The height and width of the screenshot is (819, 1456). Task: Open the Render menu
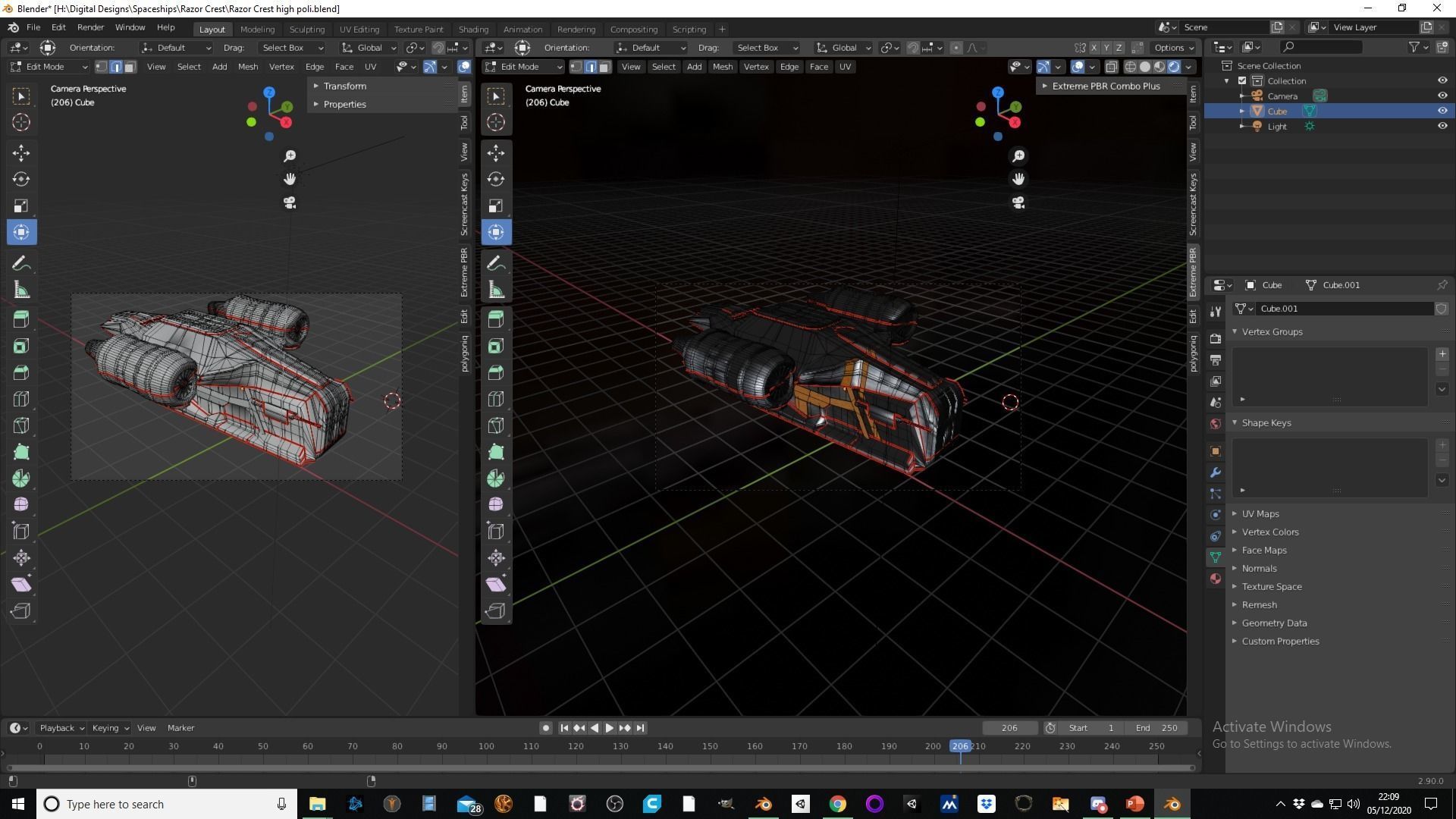[x=90, y=27]
